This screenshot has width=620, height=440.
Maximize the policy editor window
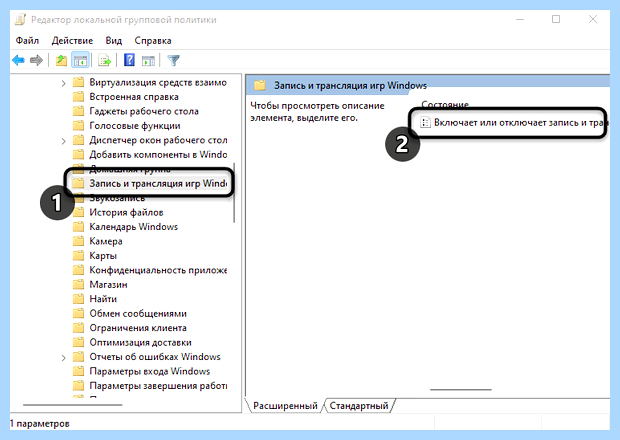click(556, 19)
